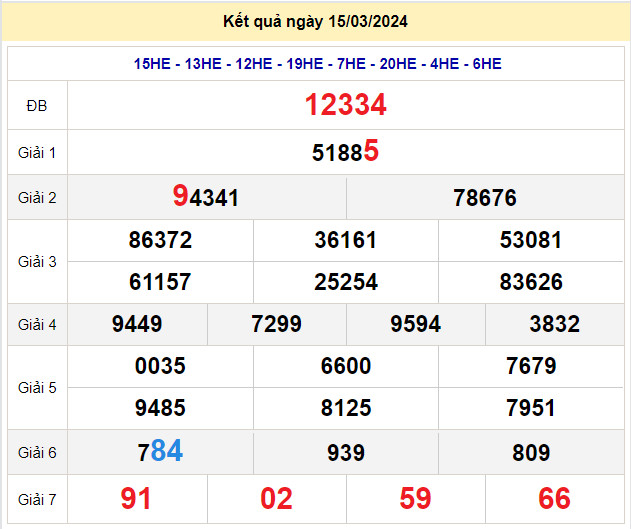This screenshot has width=631, height=529.
Task: Click the 'Giải 6' row label
Action: 37,453
